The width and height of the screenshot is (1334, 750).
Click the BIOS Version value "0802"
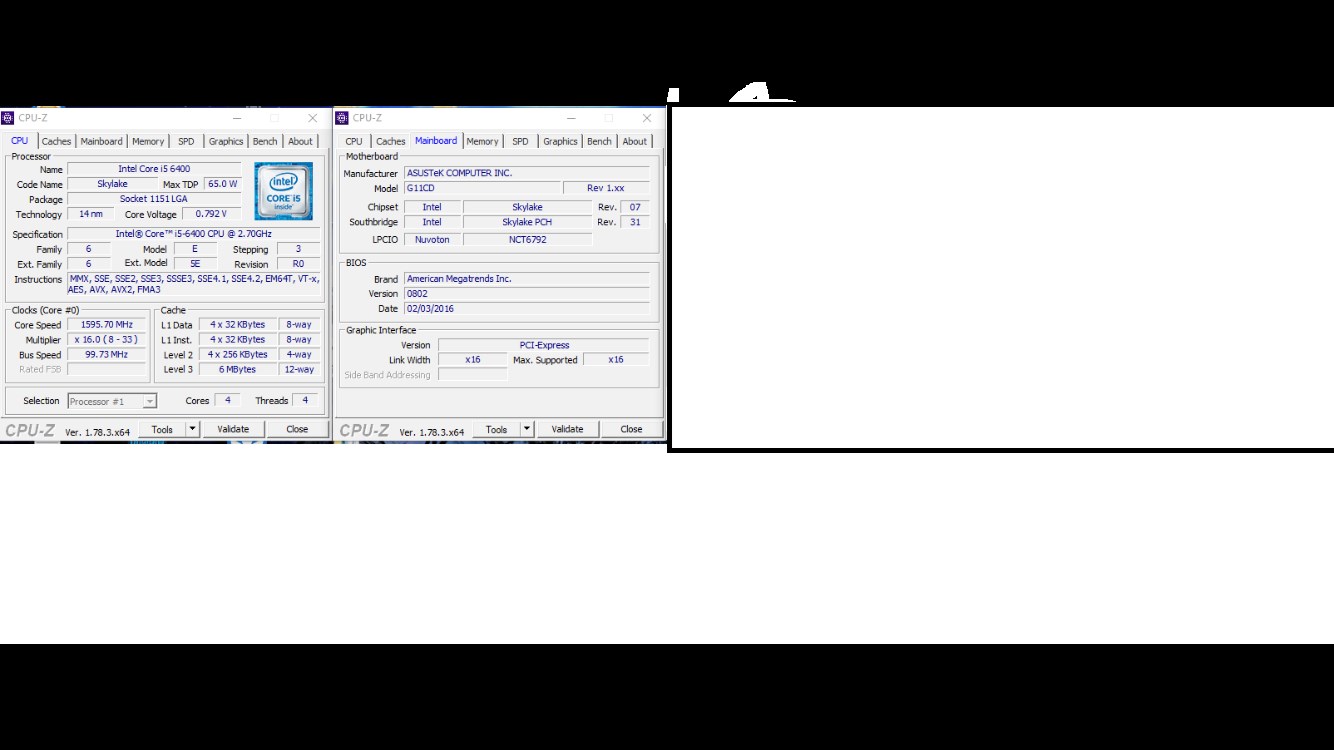coord(527,294)
